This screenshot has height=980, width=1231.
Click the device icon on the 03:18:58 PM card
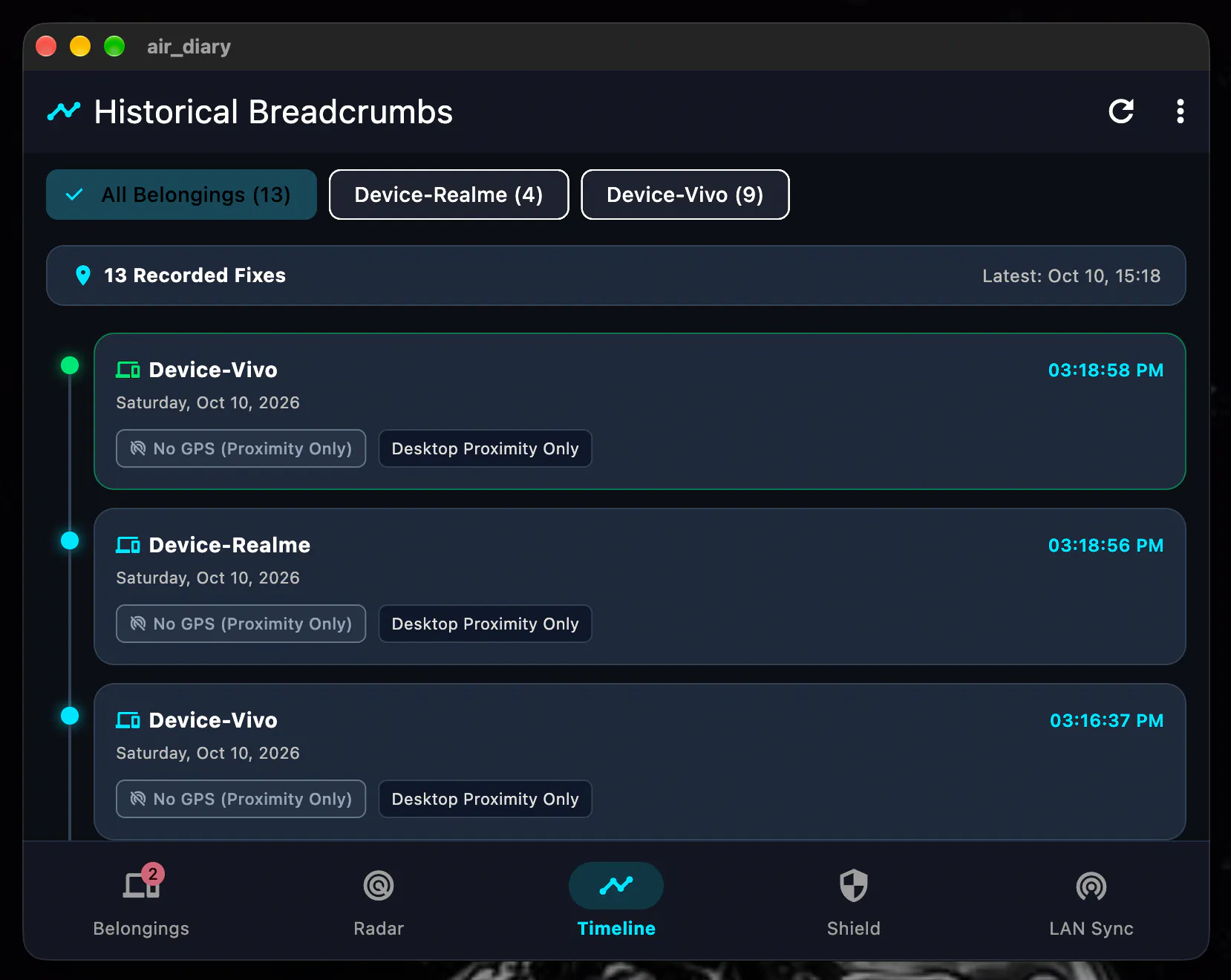pos(128,370)
